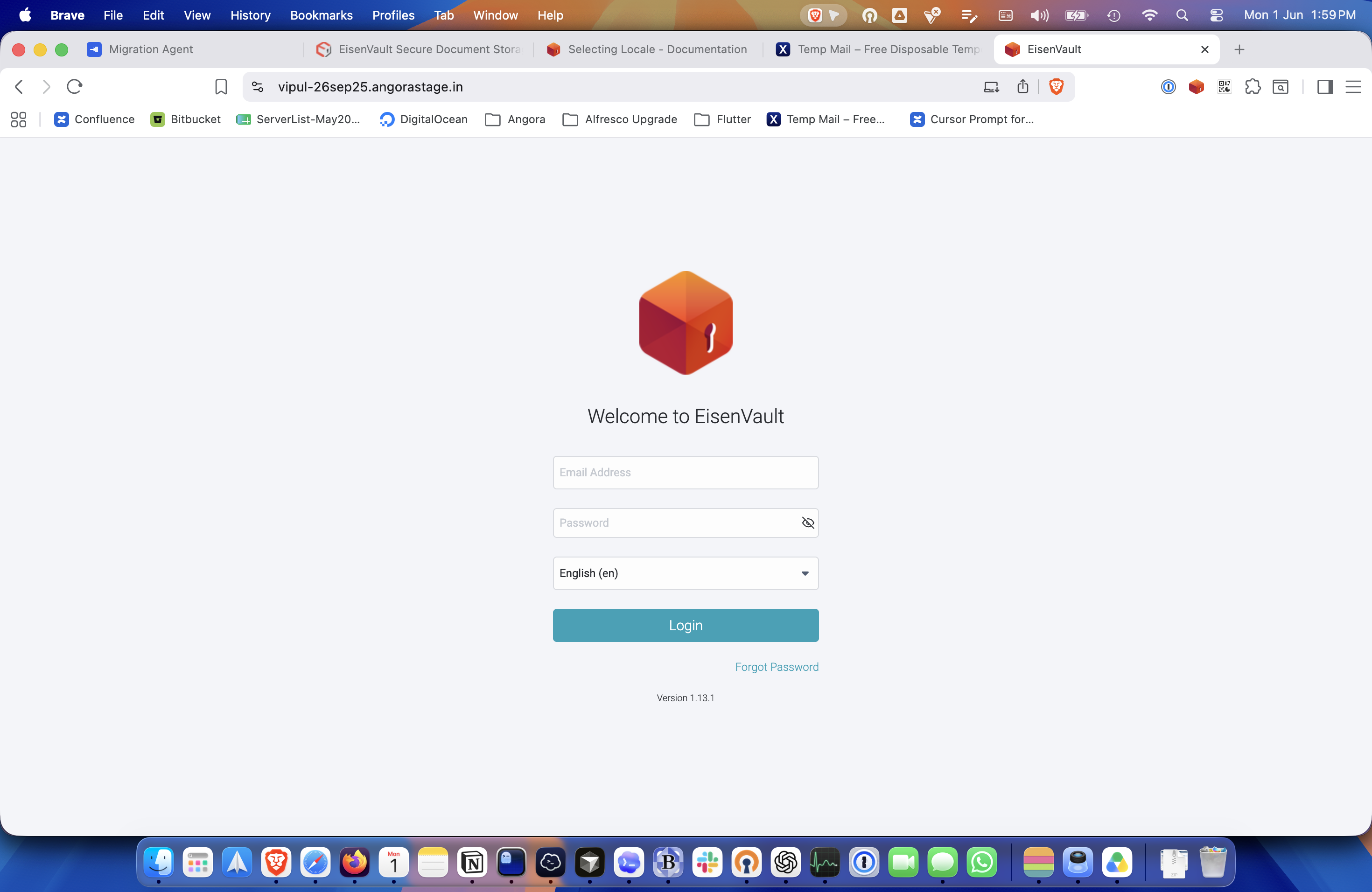Image resolution: width=1372 pixels, height=892 pixels.
Task: Open Spotlight search in menu bar
Action: tap(1182, 15)
